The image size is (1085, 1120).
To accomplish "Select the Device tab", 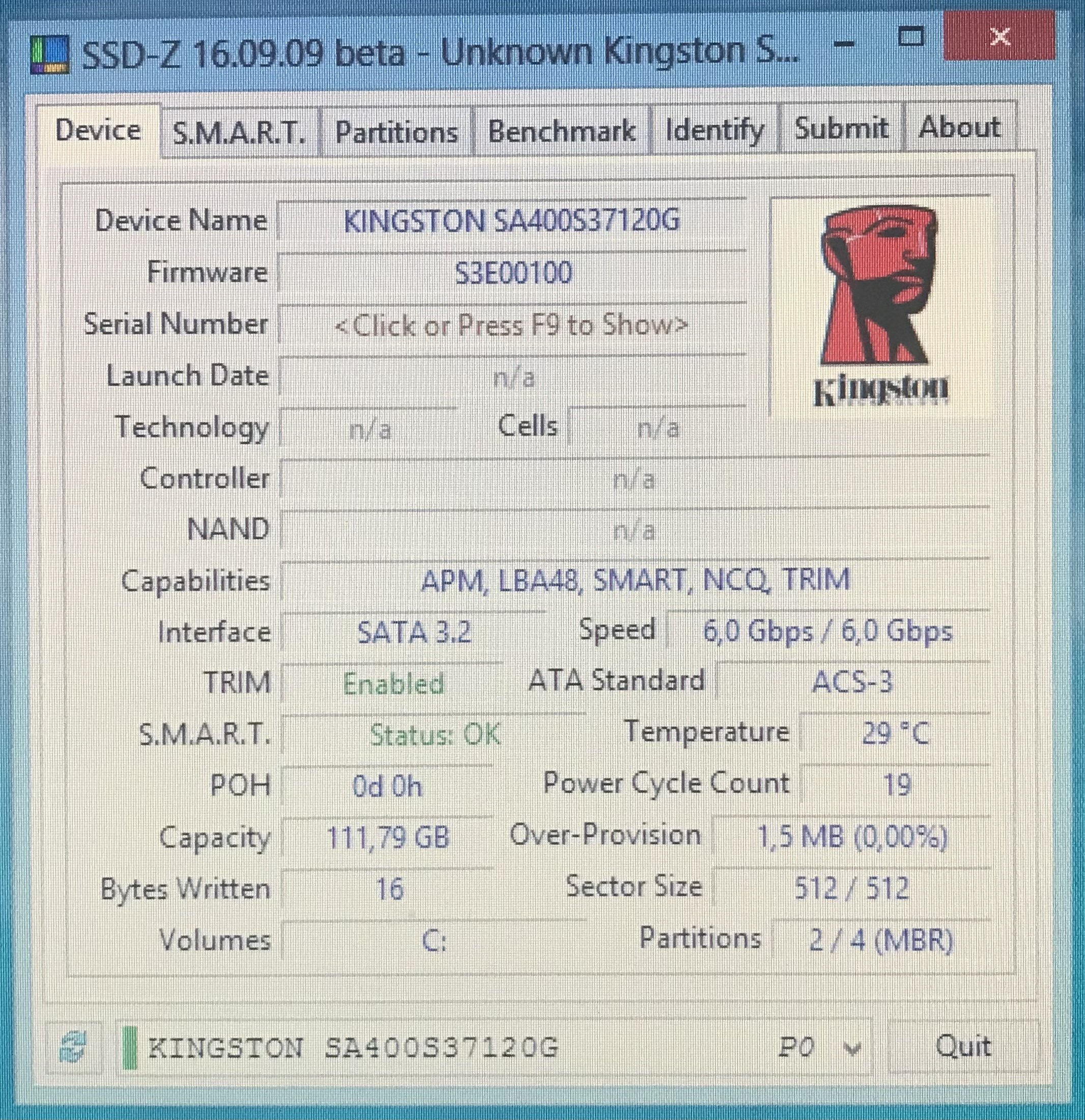I will [98, 130].
